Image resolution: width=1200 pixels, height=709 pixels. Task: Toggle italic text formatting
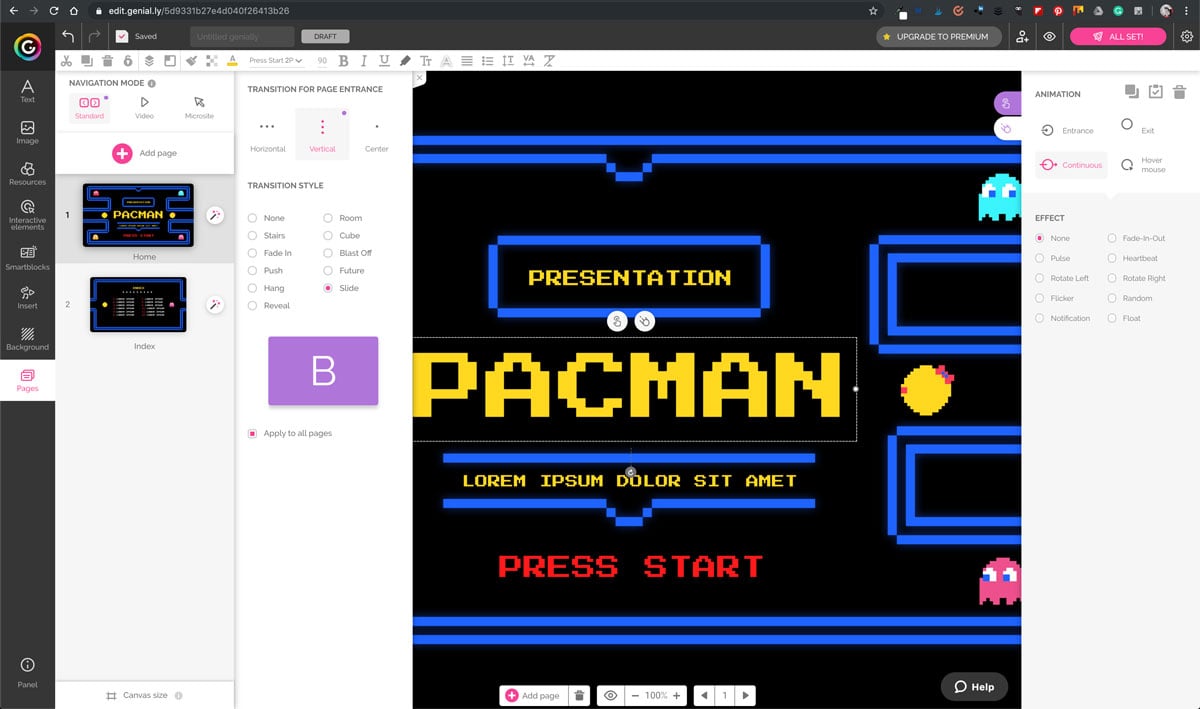pos(364,61)
